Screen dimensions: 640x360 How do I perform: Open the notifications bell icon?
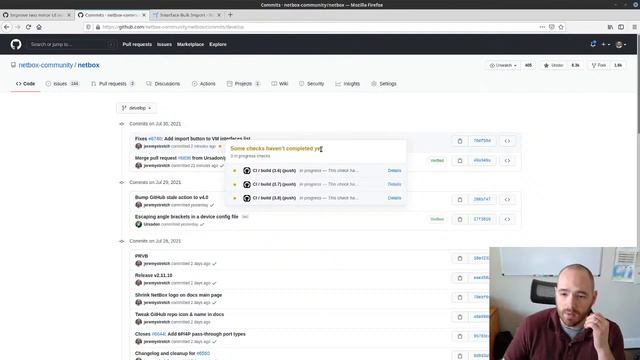[x=593, y=44]
